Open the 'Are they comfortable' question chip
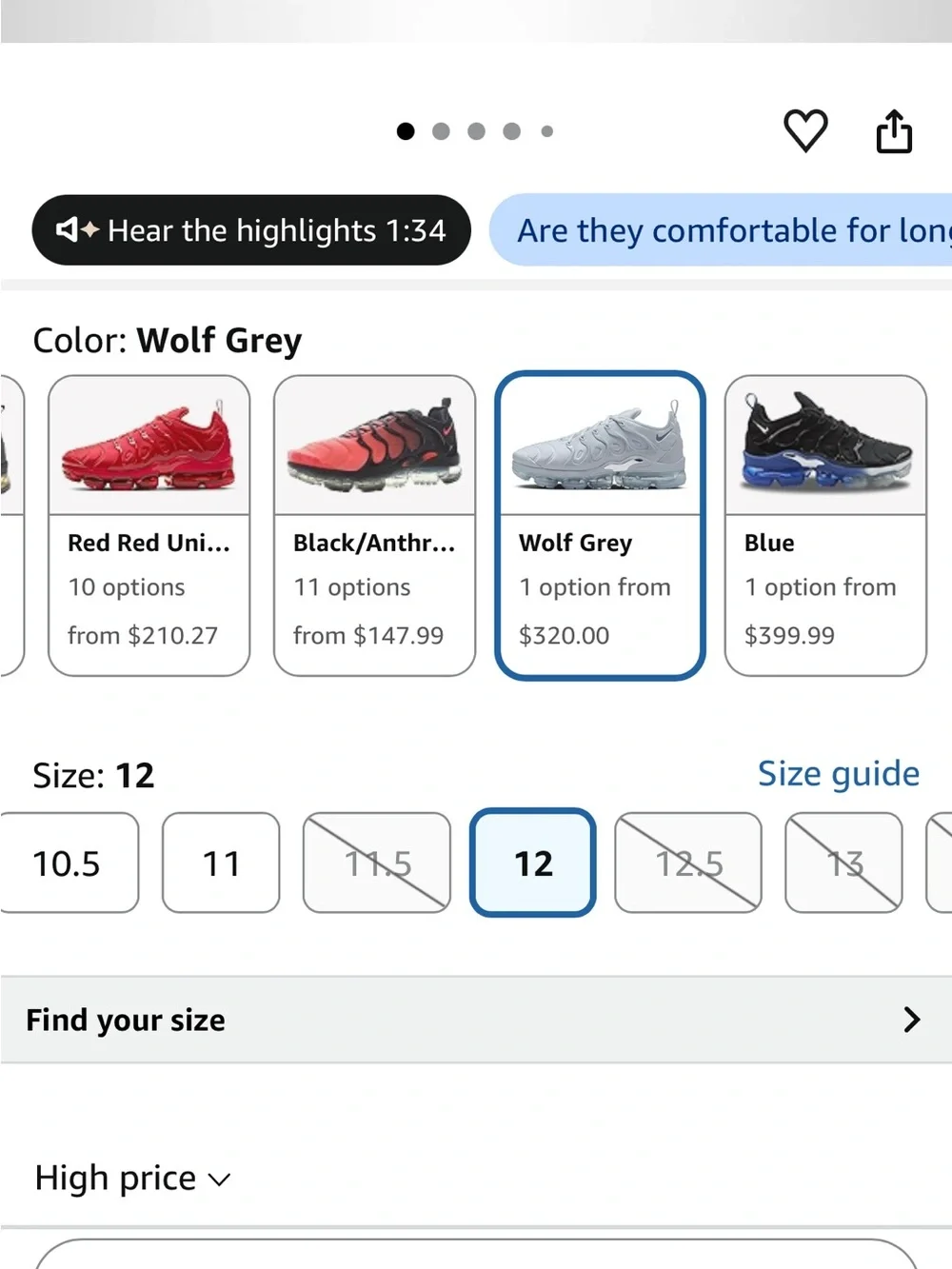Screen dimensions: 952x1269 pos(721,230)
